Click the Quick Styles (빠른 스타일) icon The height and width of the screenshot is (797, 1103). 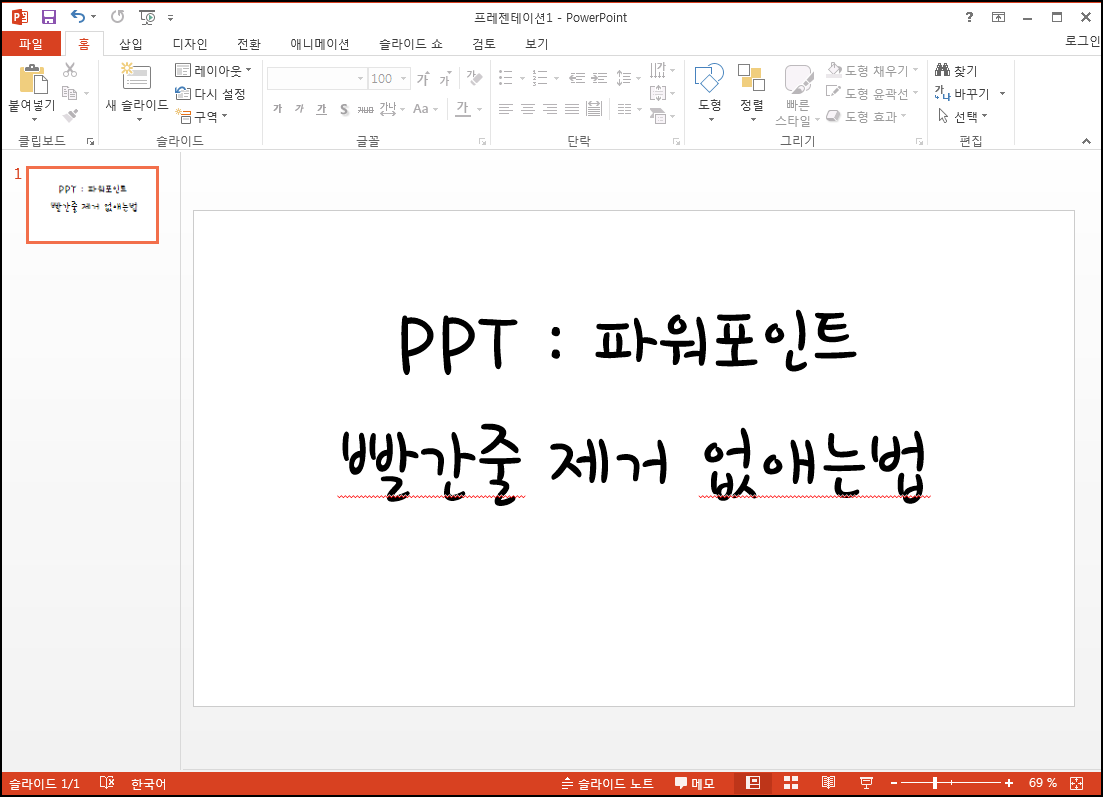click(x=798, y=79)
